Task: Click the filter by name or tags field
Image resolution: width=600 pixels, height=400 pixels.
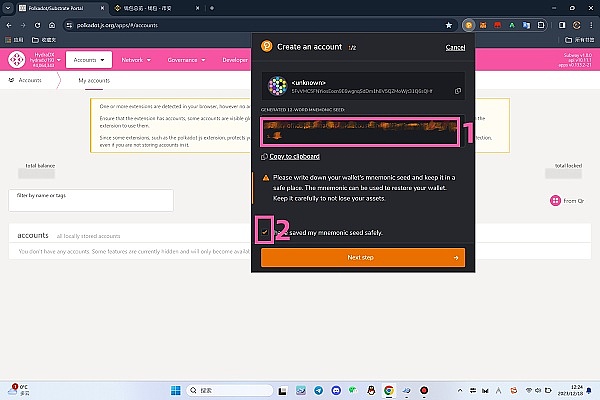Action: (x=90, y=200)
